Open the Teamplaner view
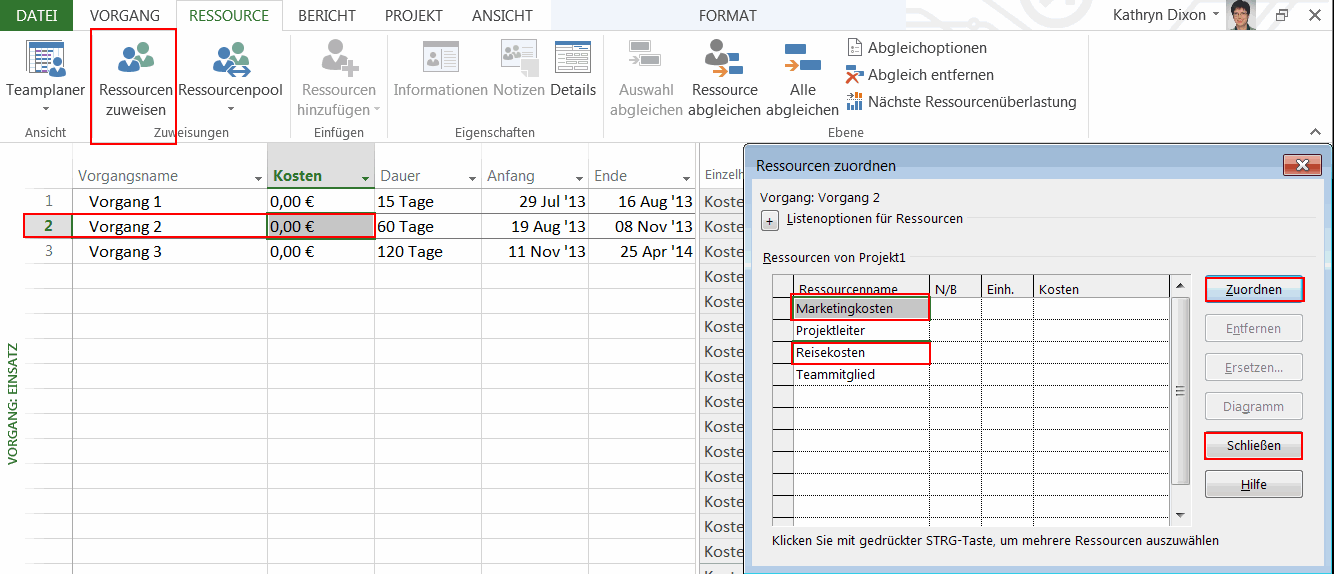This screenshot has height=574, width=1334. (45, 62)
